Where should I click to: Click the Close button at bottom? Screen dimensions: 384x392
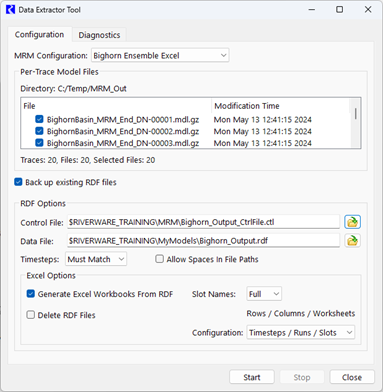click(x=352, y=377)
